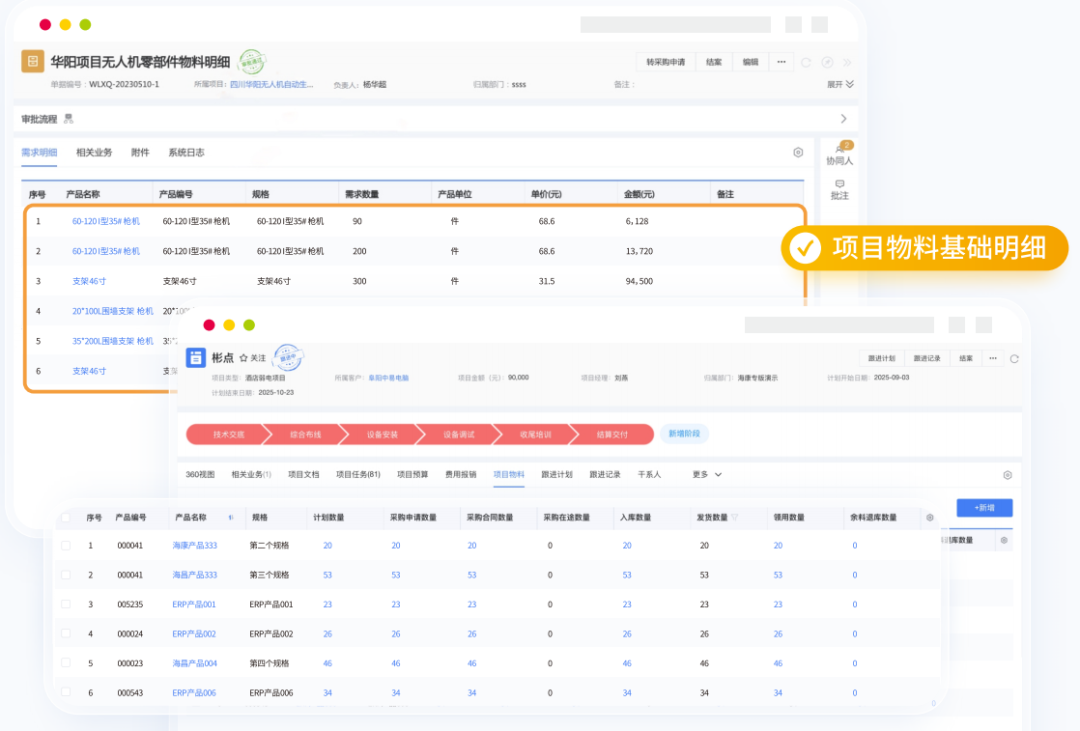Open the 360视图 tab
The image size is (1080, 731).
pos(200,475)
